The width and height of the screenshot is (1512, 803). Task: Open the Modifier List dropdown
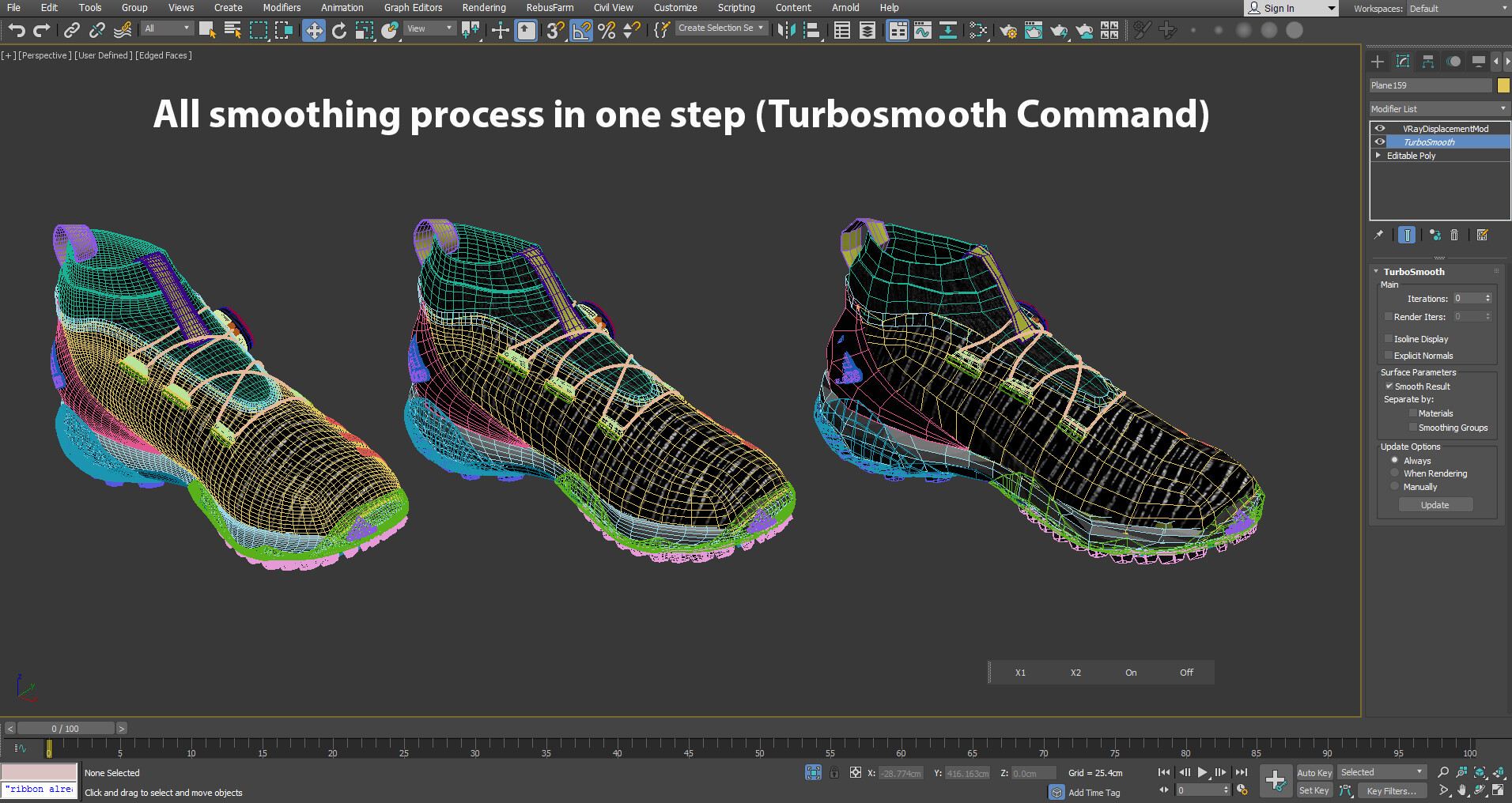tap(1438, 108)
